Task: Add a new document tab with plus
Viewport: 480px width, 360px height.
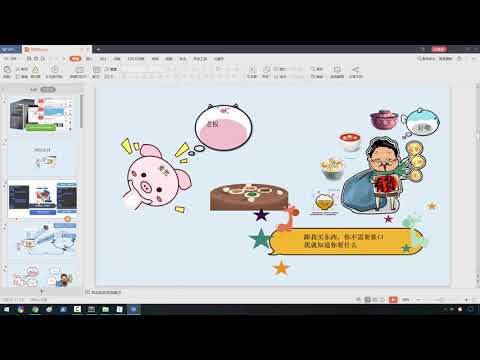Action: [98, 49]
